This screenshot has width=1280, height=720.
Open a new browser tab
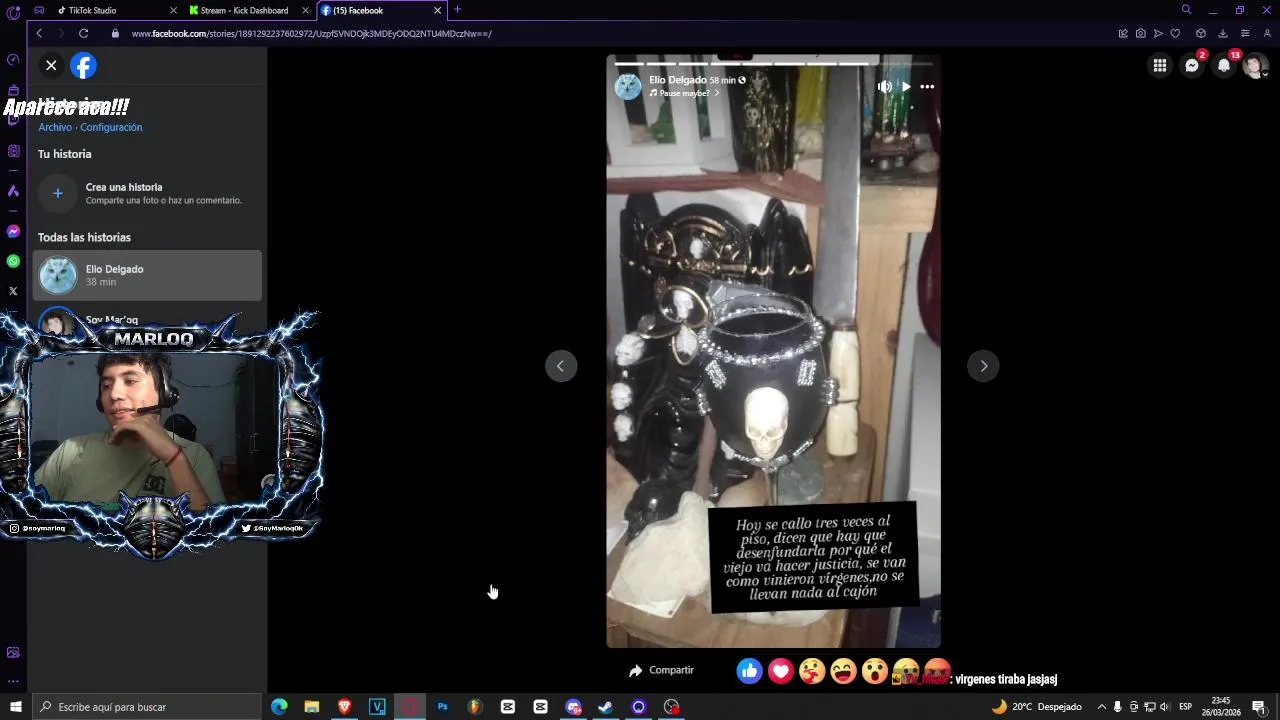click(x=457, y=10)
